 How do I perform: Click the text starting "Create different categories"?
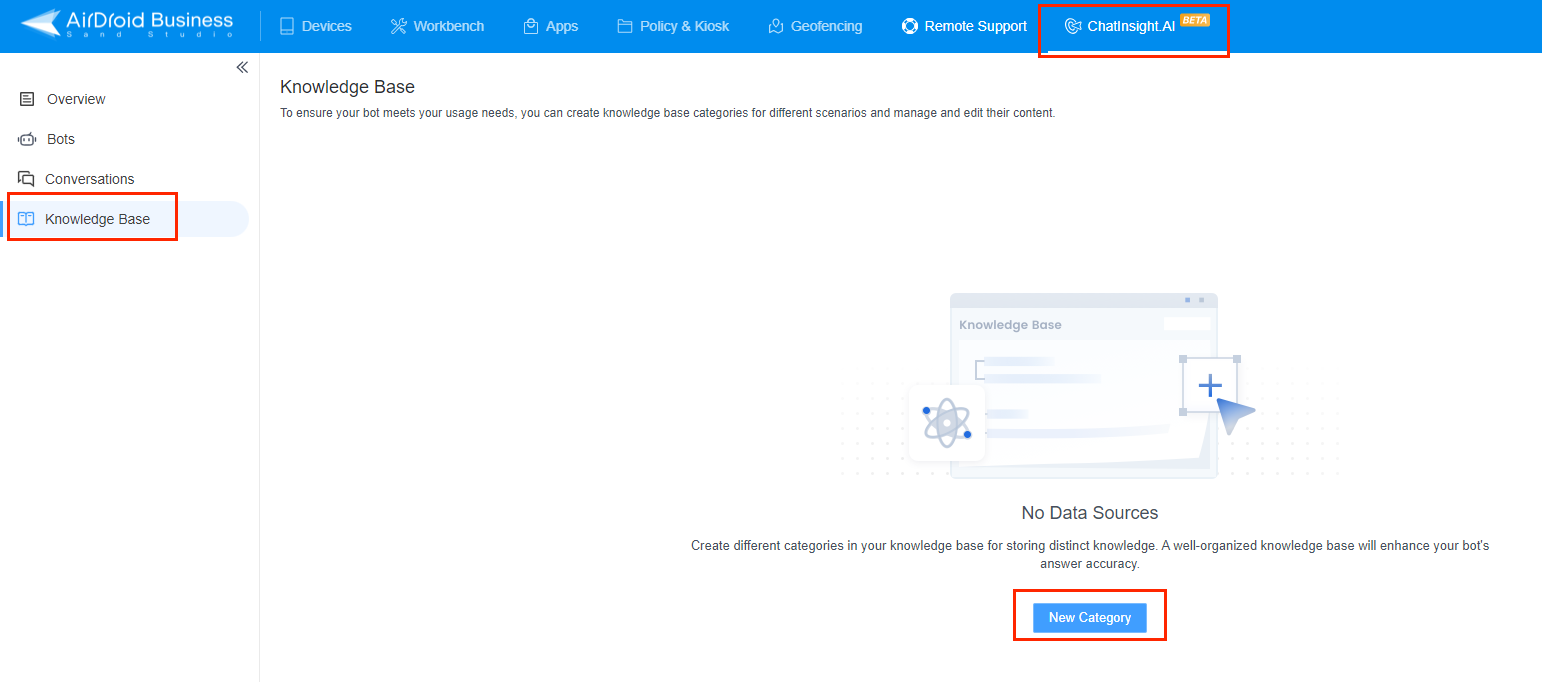tap(1090, 555)
